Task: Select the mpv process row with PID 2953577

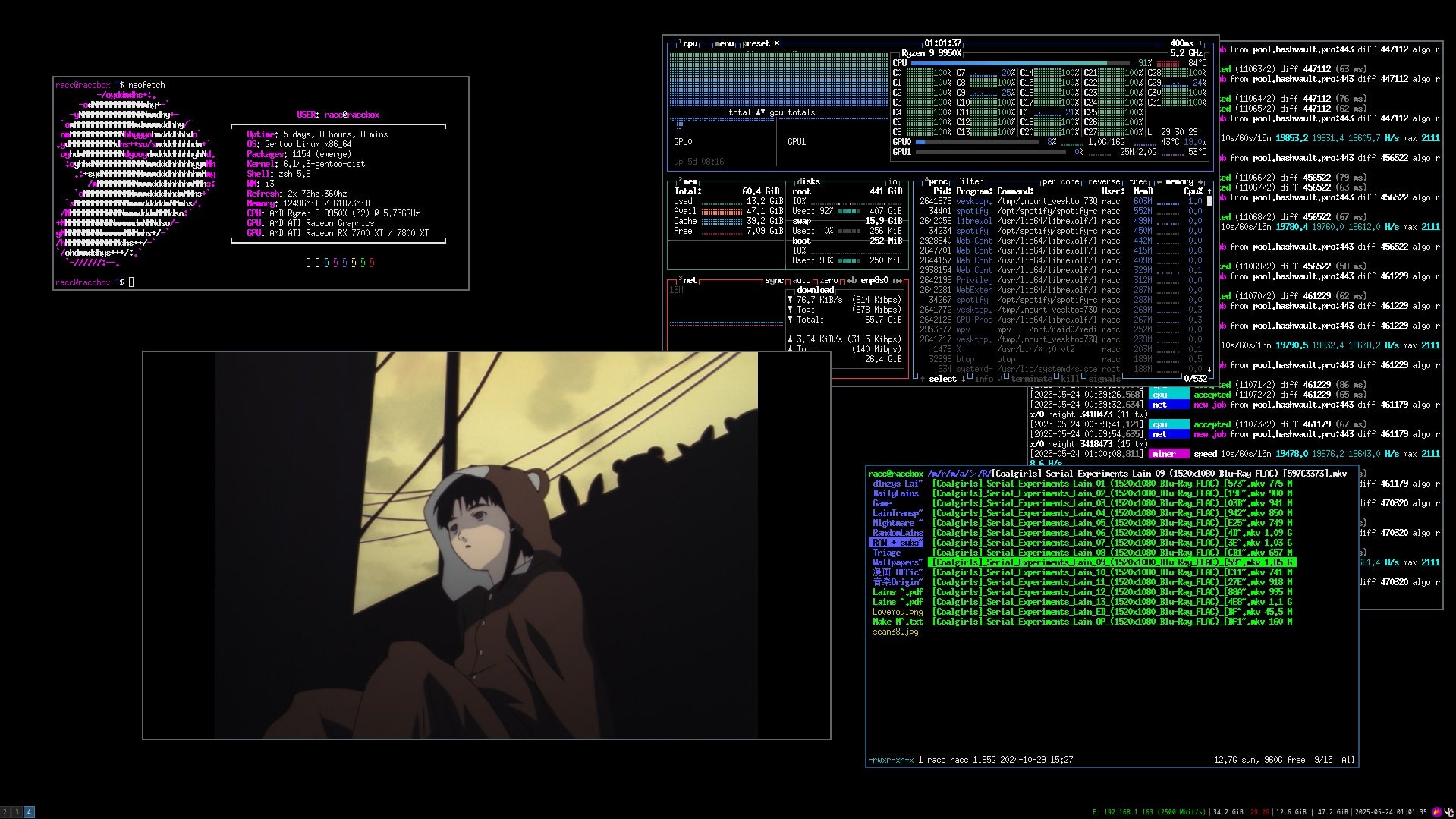Action: pyautogui.click(x=1061, y=329)
